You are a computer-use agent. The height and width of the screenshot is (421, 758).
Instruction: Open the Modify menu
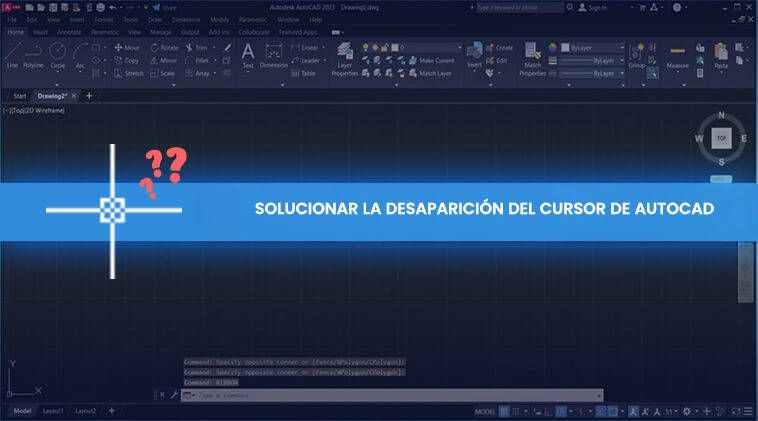click(219, 20)
